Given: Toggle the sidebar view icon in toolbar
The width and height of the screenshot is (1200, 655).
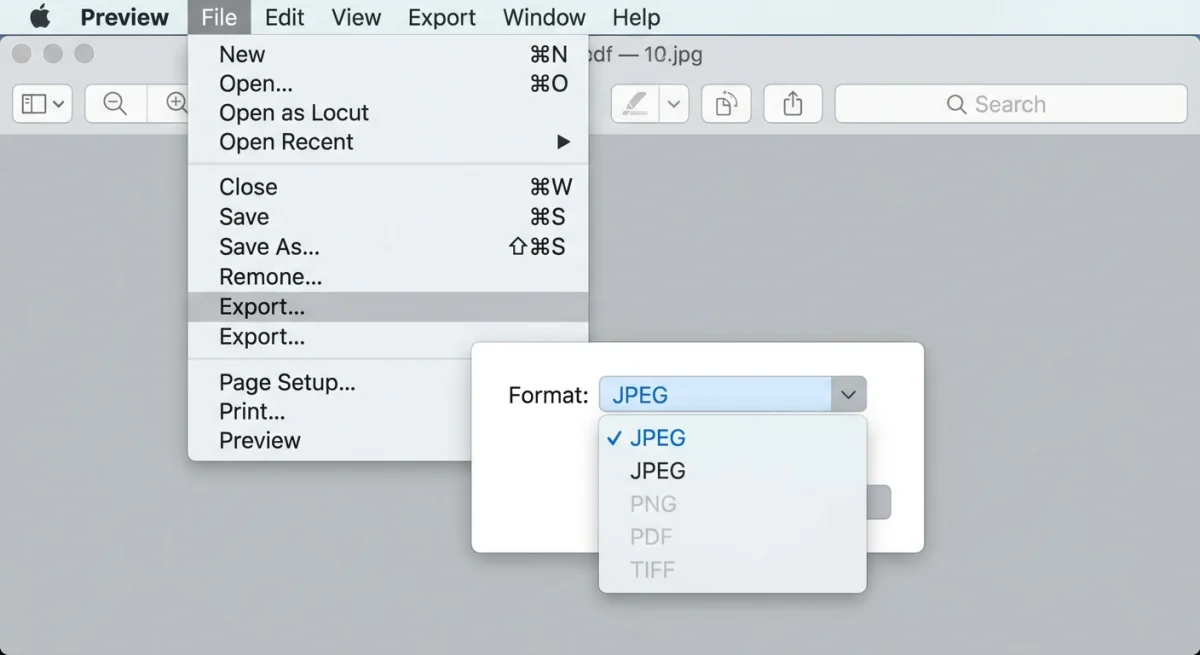Looking at the screenshot, I should tap(33, 104).
